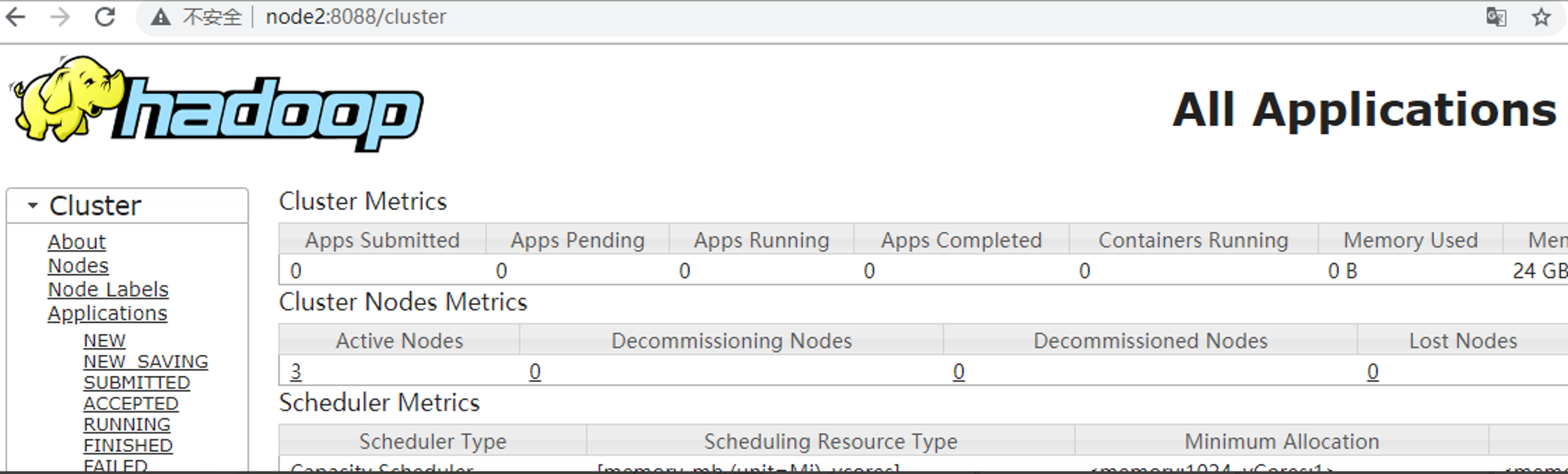Click the not-secure warning triangle icon
This screenshot has height=474, width=1568.
coord(161,17)
